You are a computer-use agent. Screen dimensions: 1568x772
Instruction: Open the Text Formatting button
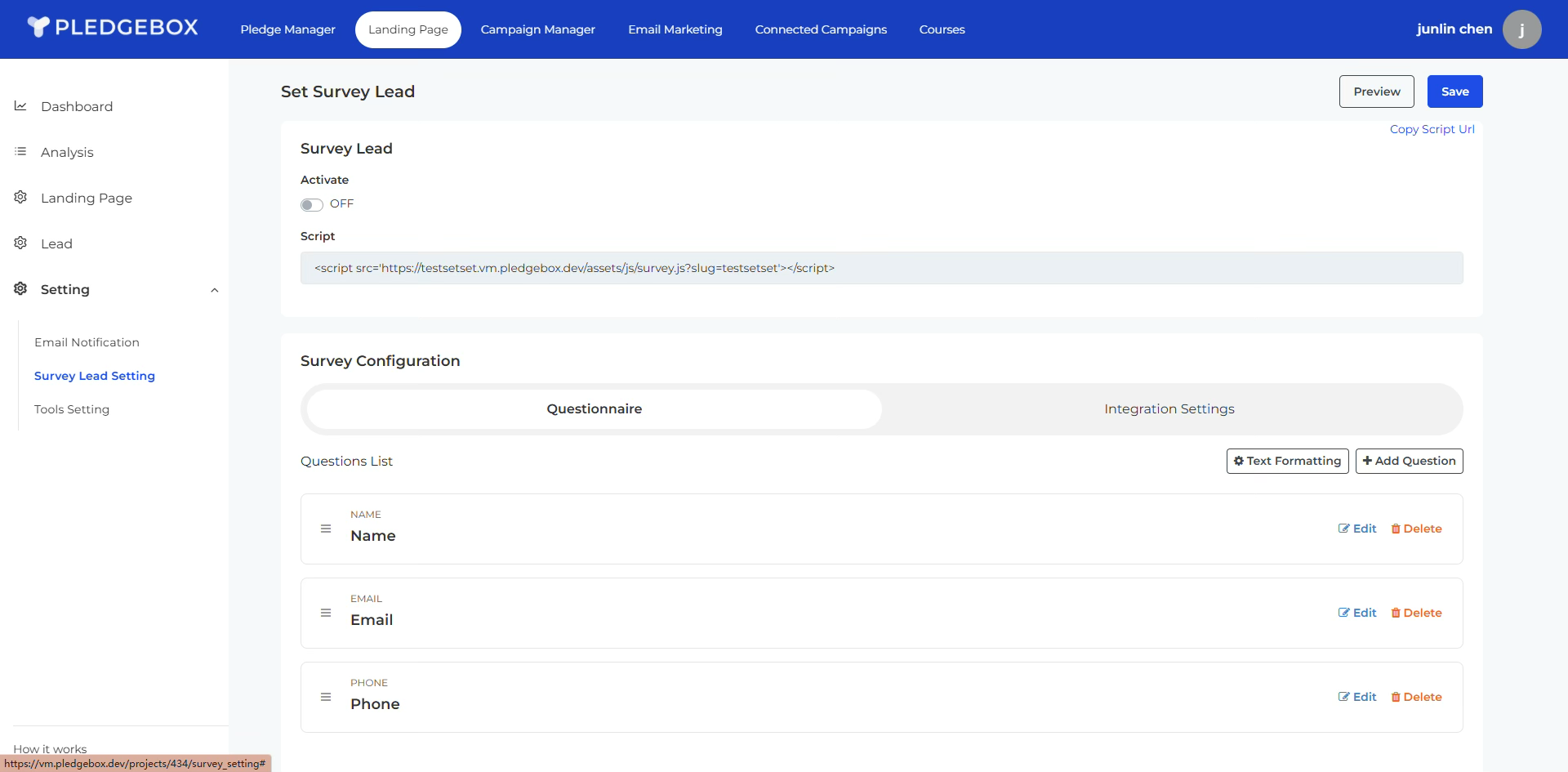click(x=1288, y=461)
